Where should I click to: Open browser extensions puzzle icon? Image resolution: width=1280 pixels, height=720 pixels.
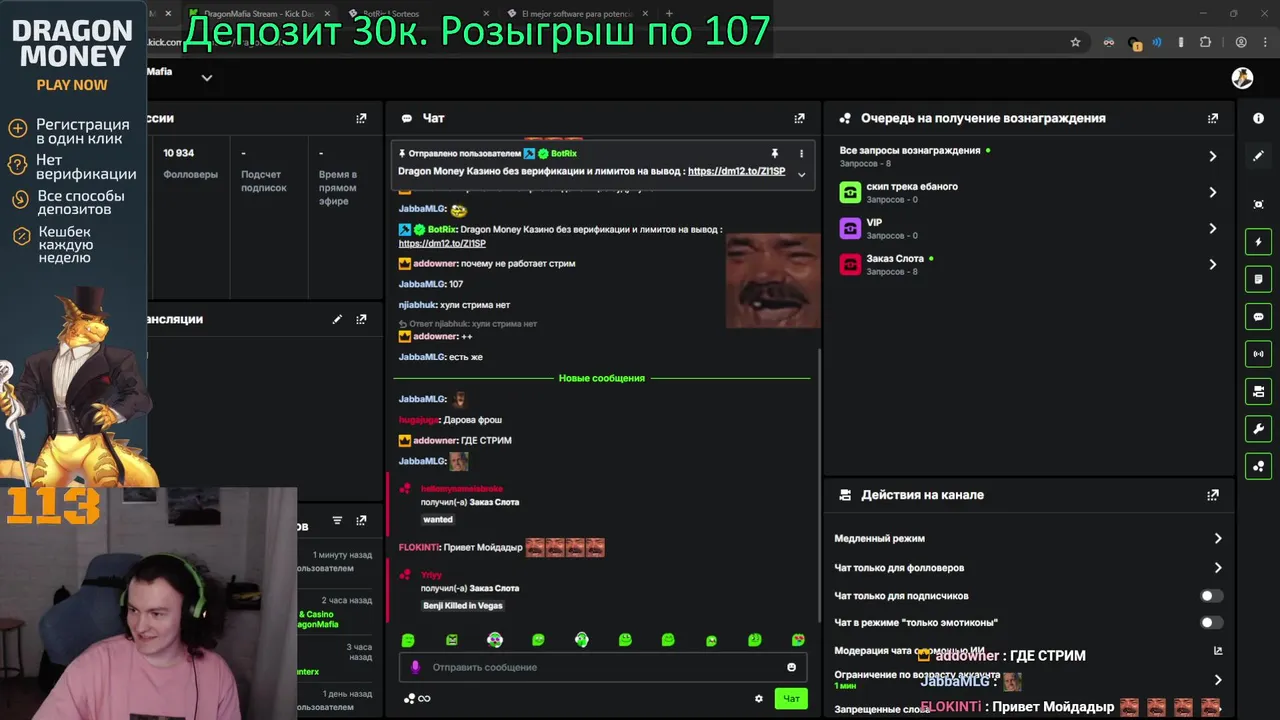tap(1205, 42)
